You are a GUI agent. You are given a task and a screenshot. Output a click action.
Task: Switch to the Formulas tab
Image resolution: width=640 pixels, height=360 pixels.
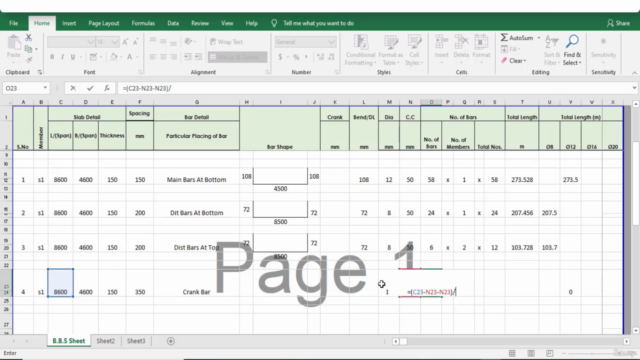point(143,23)
